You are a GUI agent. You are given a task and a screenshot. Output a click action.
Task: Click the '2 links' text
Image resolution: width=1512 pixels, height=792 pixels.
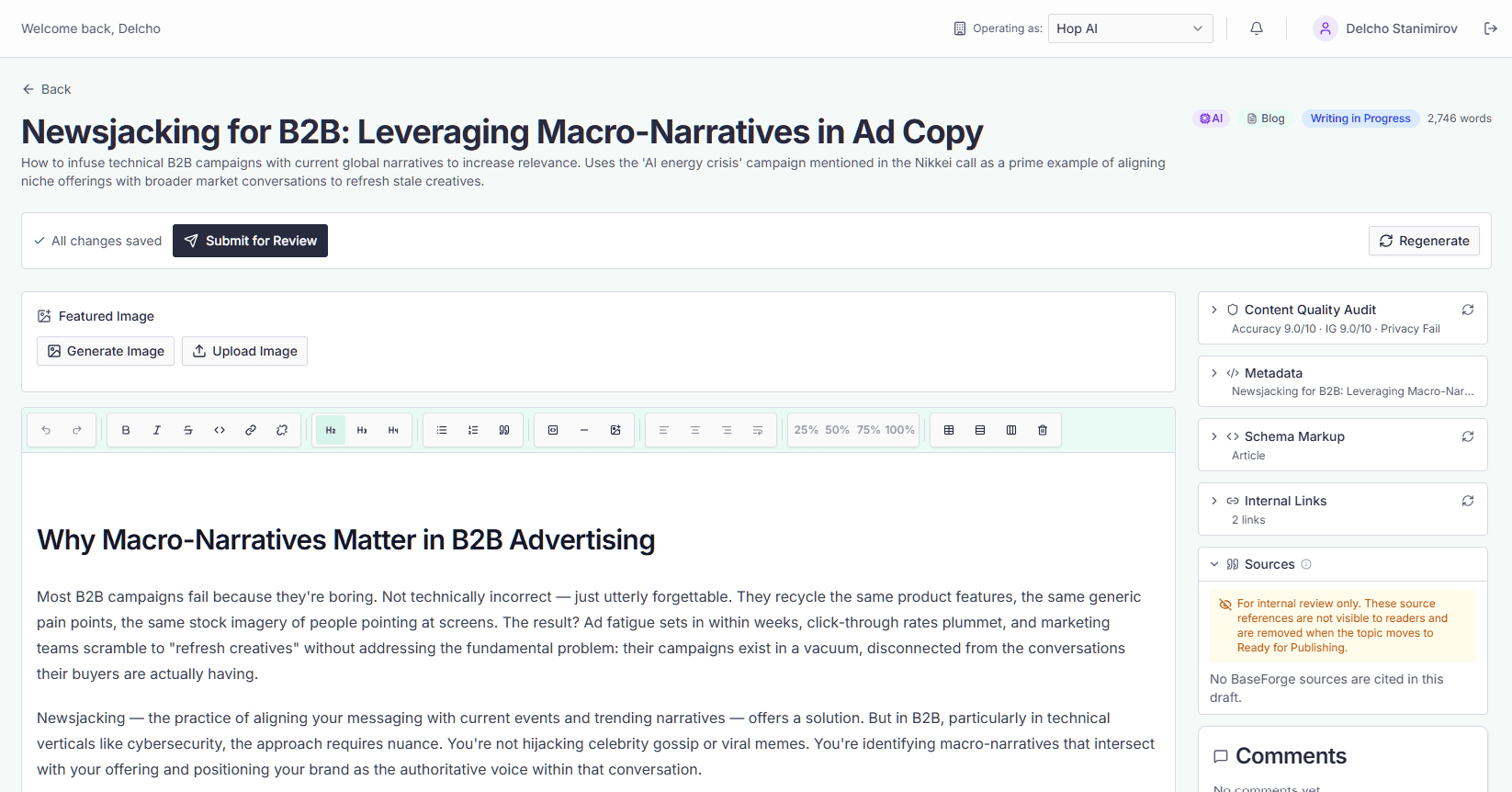coord(1248,520)
